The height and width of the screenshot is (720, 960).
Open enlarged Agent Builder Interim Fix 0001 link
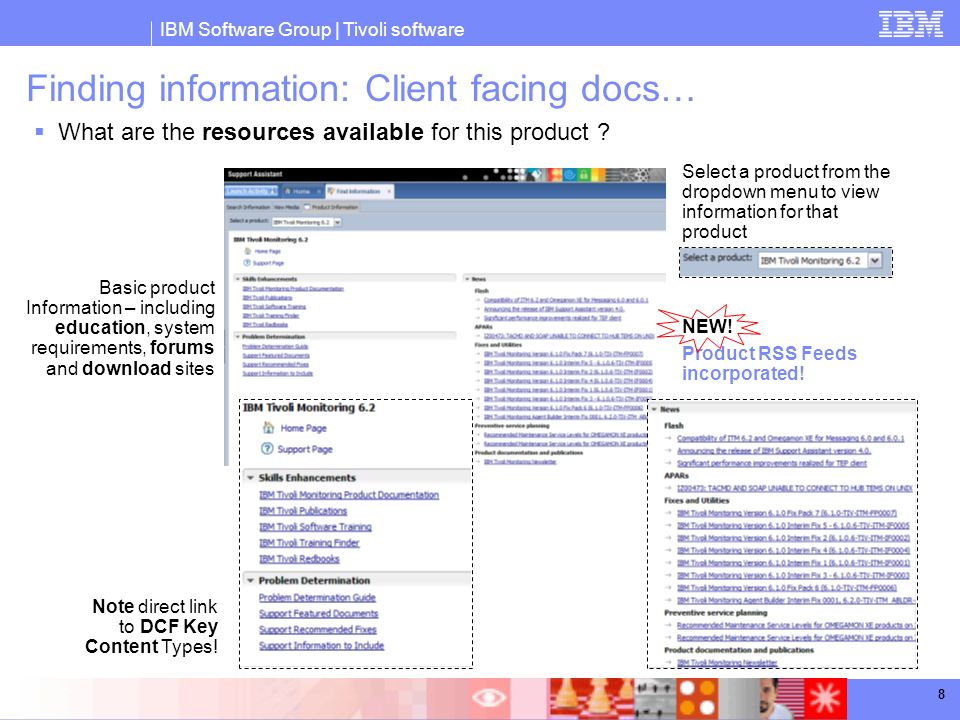point(795,601)
